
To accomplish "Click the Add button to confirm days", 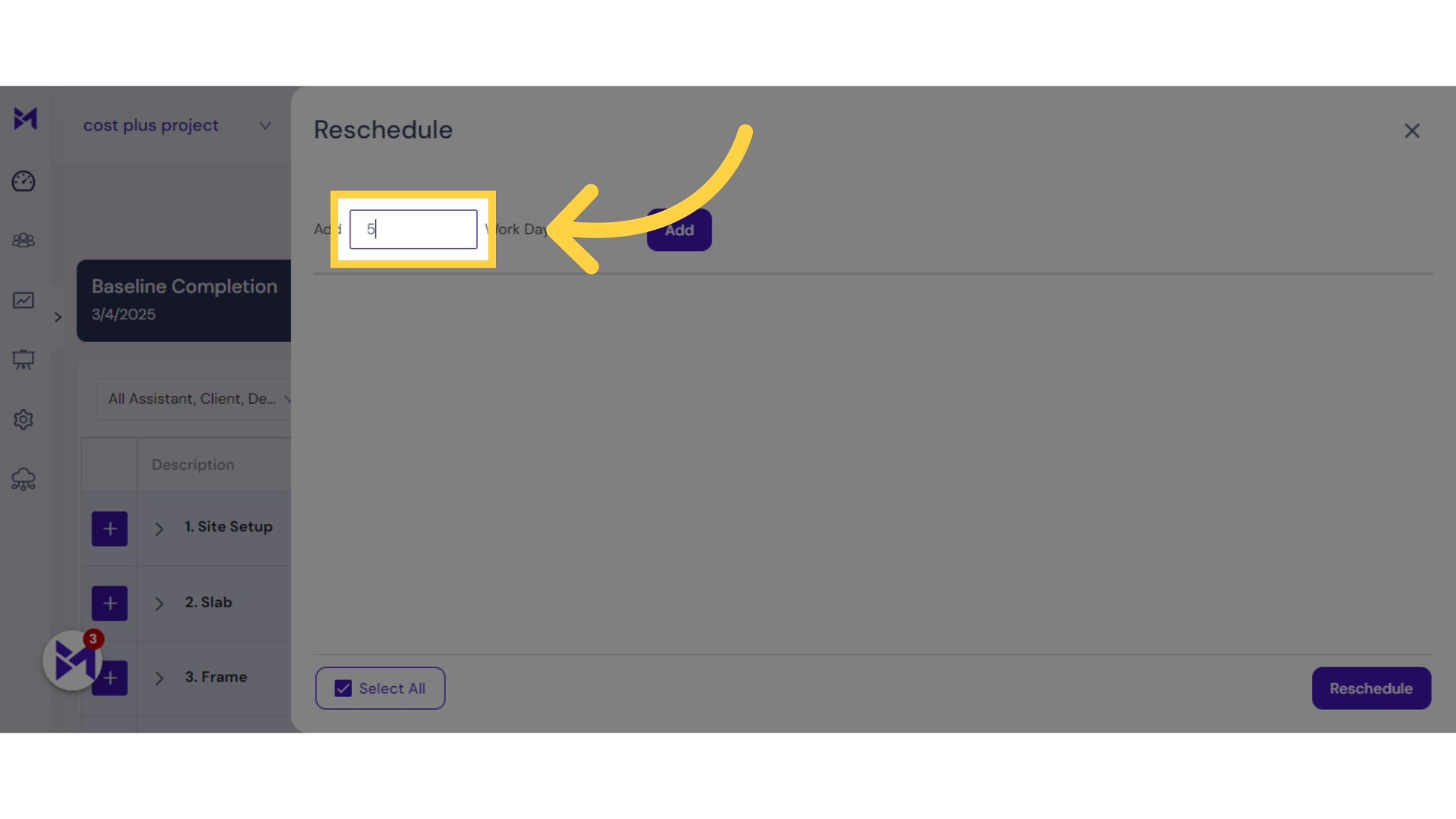I will 679,229.
